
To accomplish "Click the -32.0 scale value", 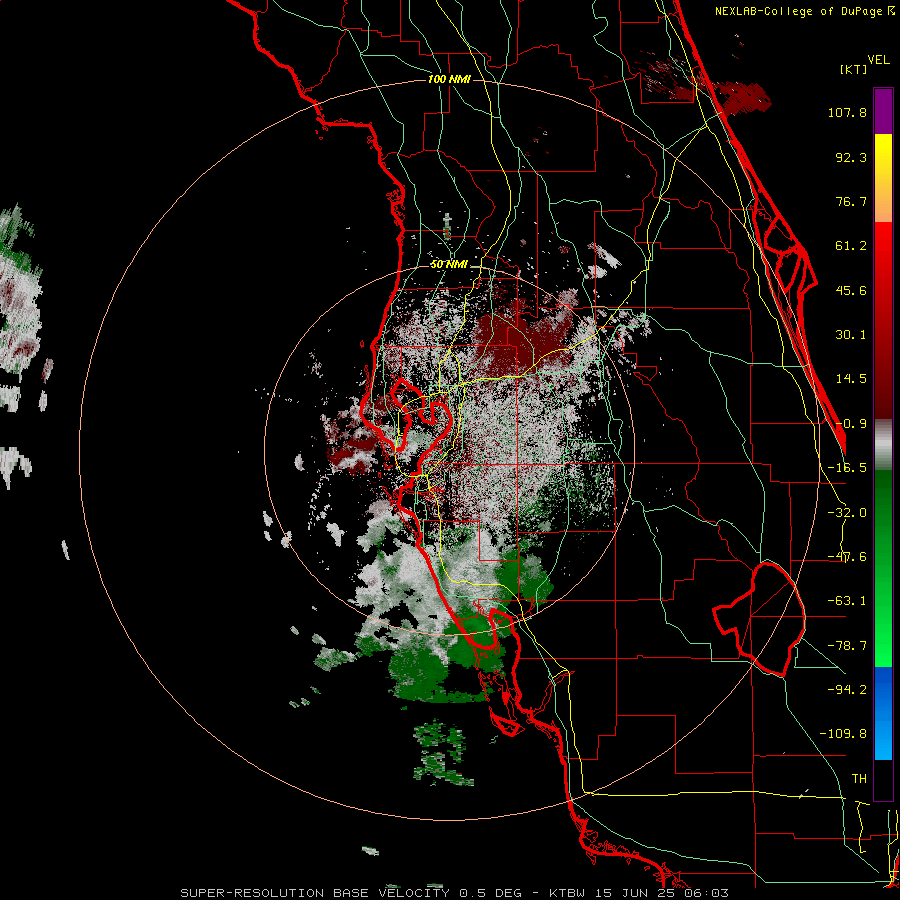I will pyautogui.click(x=847, y=513).
